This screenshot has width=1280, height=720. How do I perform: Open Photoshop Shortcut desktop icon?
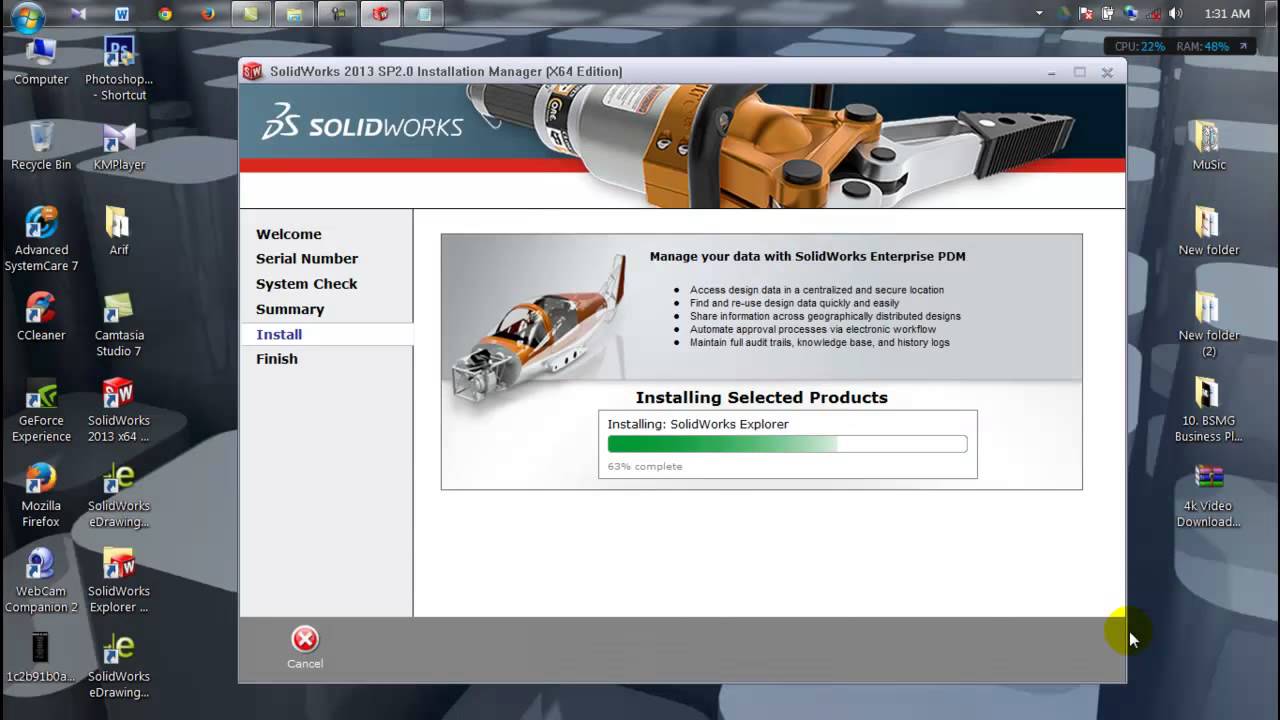(x=119, y=69)
